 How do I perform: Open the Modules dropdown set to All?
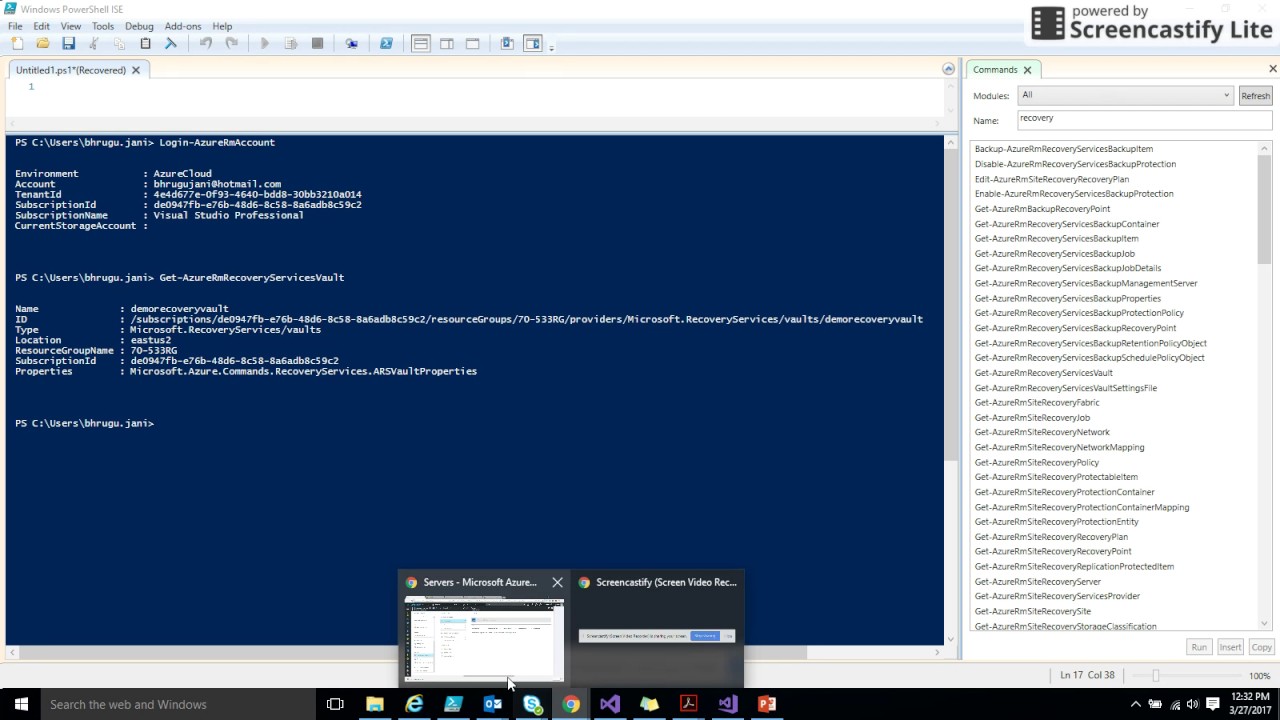coord(1125,95)
